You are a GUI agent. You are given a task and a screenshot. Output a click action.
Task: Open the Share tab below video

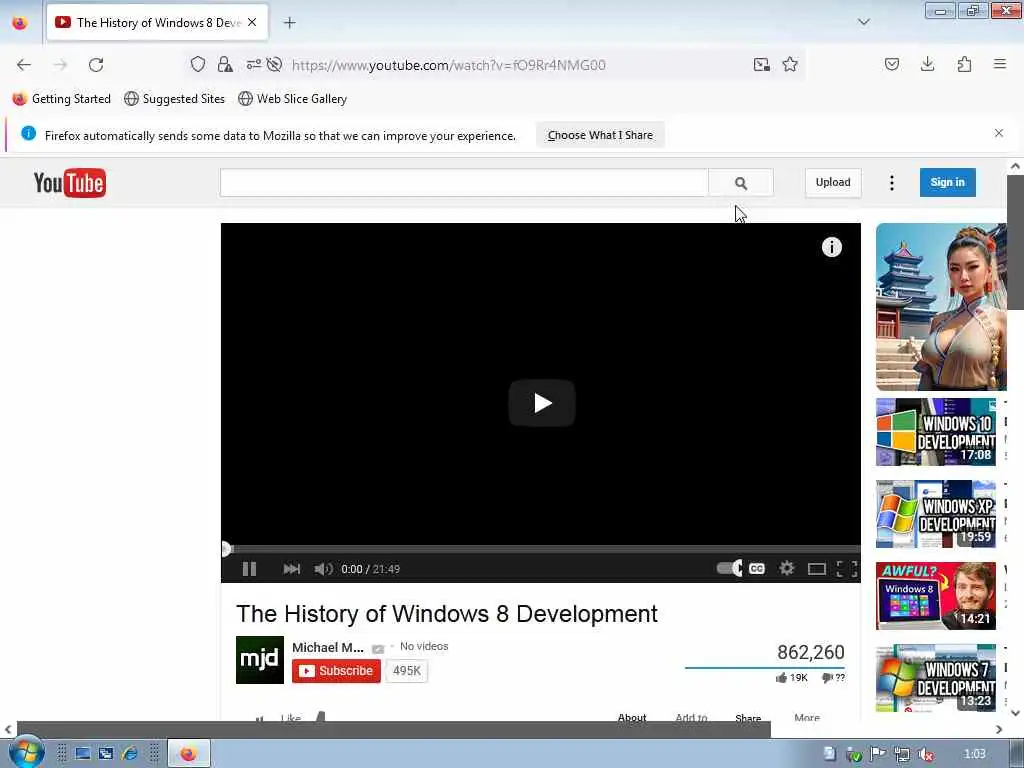click(748, 717)
